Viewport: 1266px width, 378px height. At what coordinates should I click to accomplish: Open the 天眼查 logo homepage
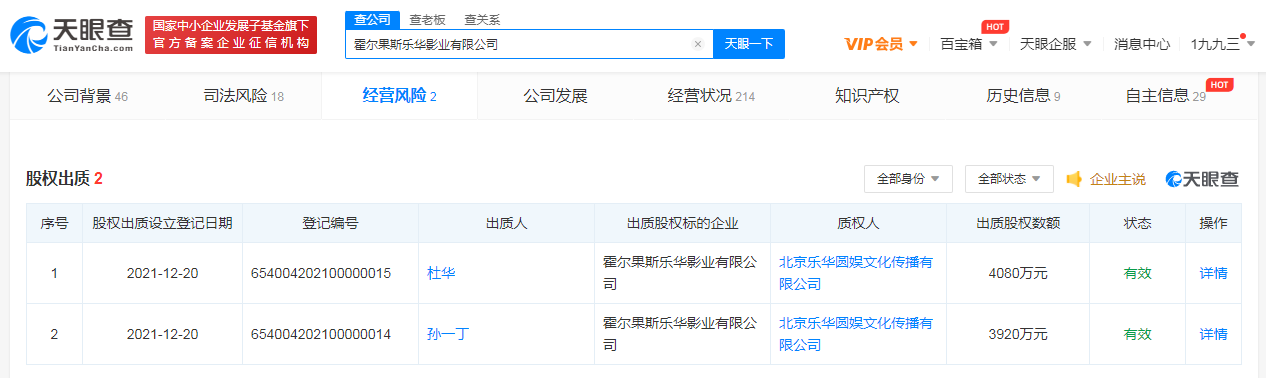click(71, 34)
